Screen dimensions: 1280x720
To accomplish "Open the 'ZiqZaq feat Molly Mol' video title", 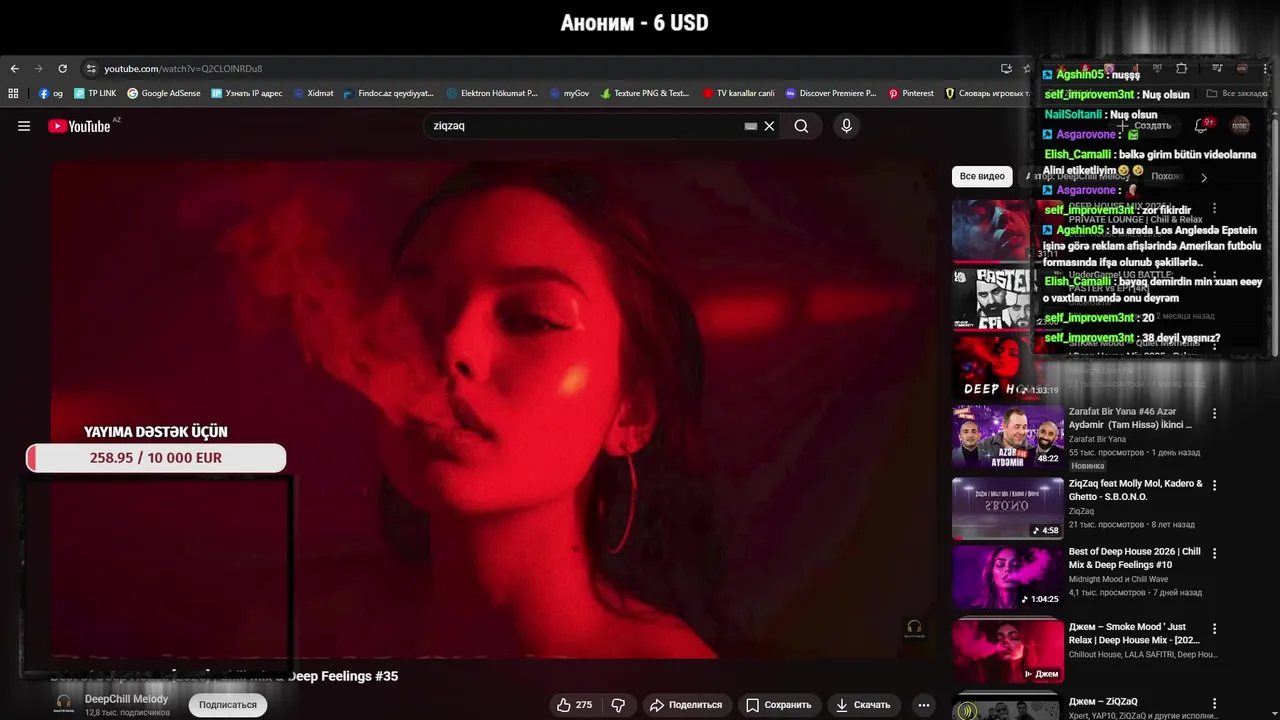I will (x=1136, y=490).
